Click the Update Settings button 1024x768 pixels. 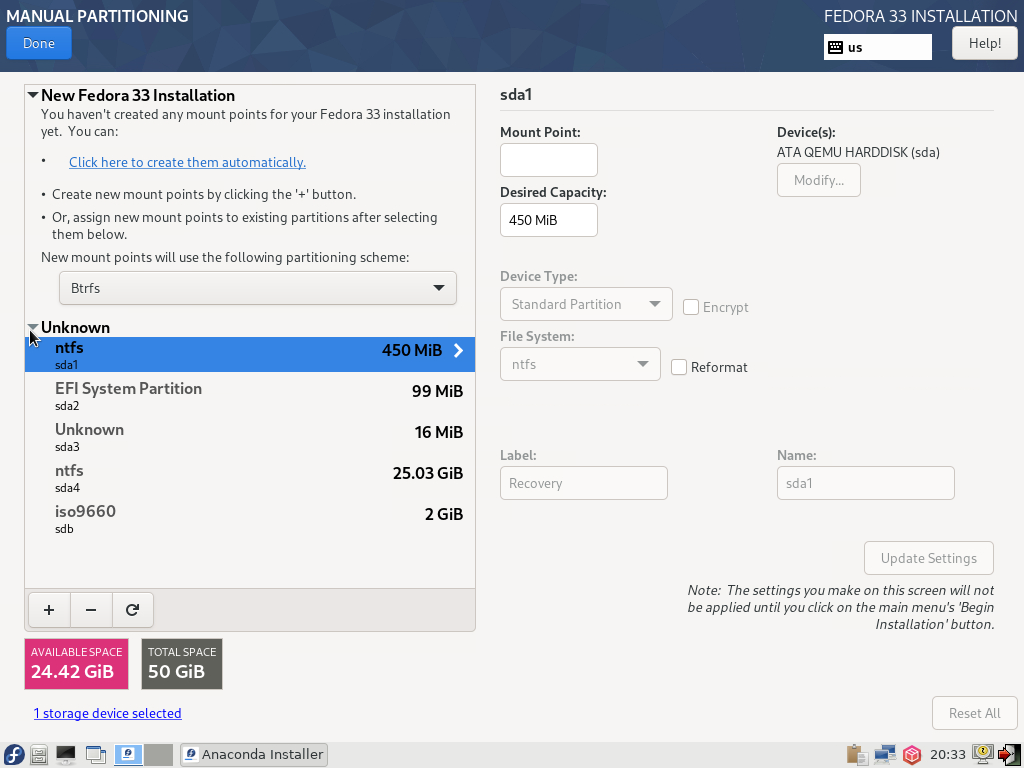click(929, 558)
